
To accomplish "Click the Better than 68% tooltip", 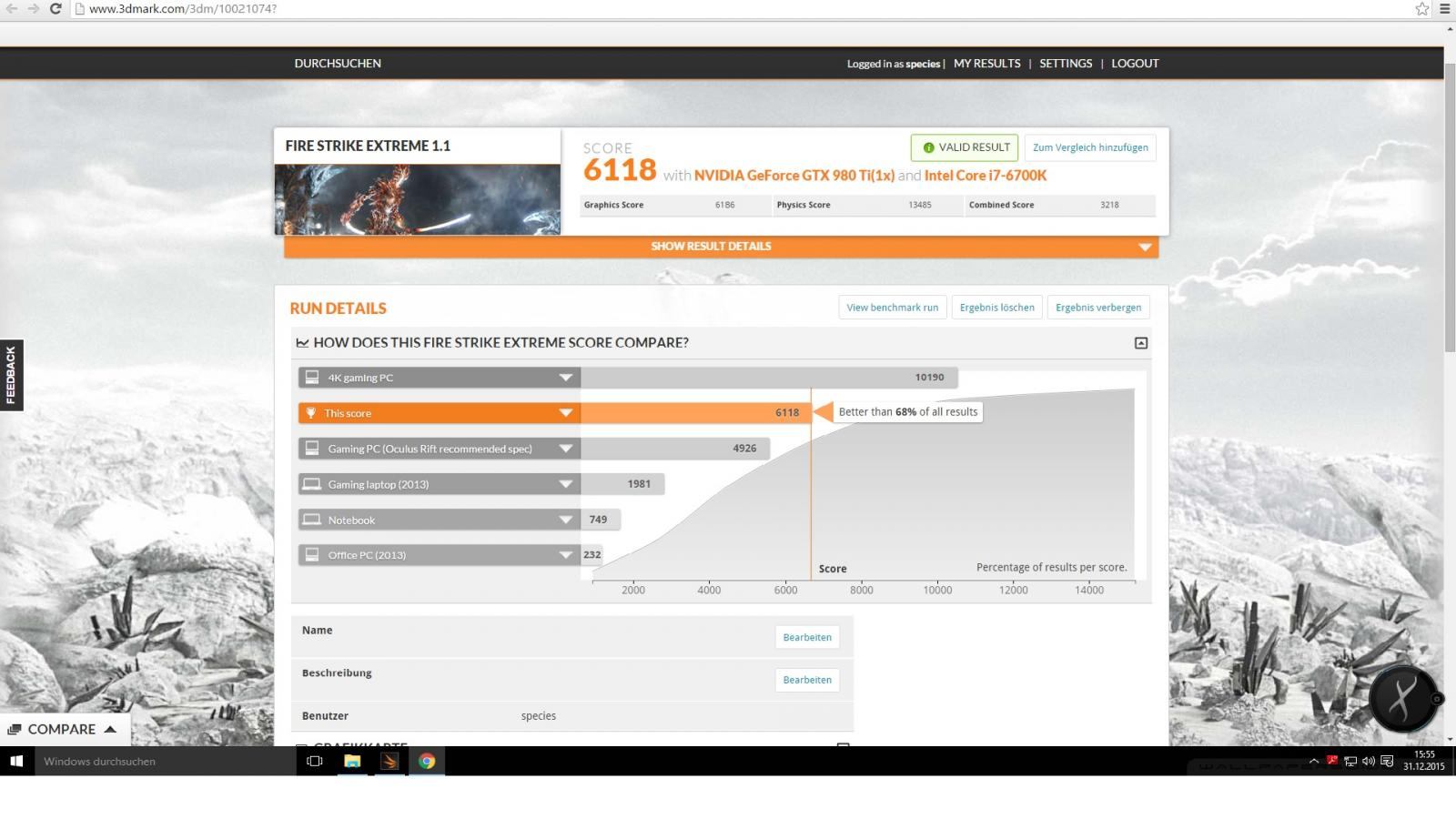I will click(908, 411).
